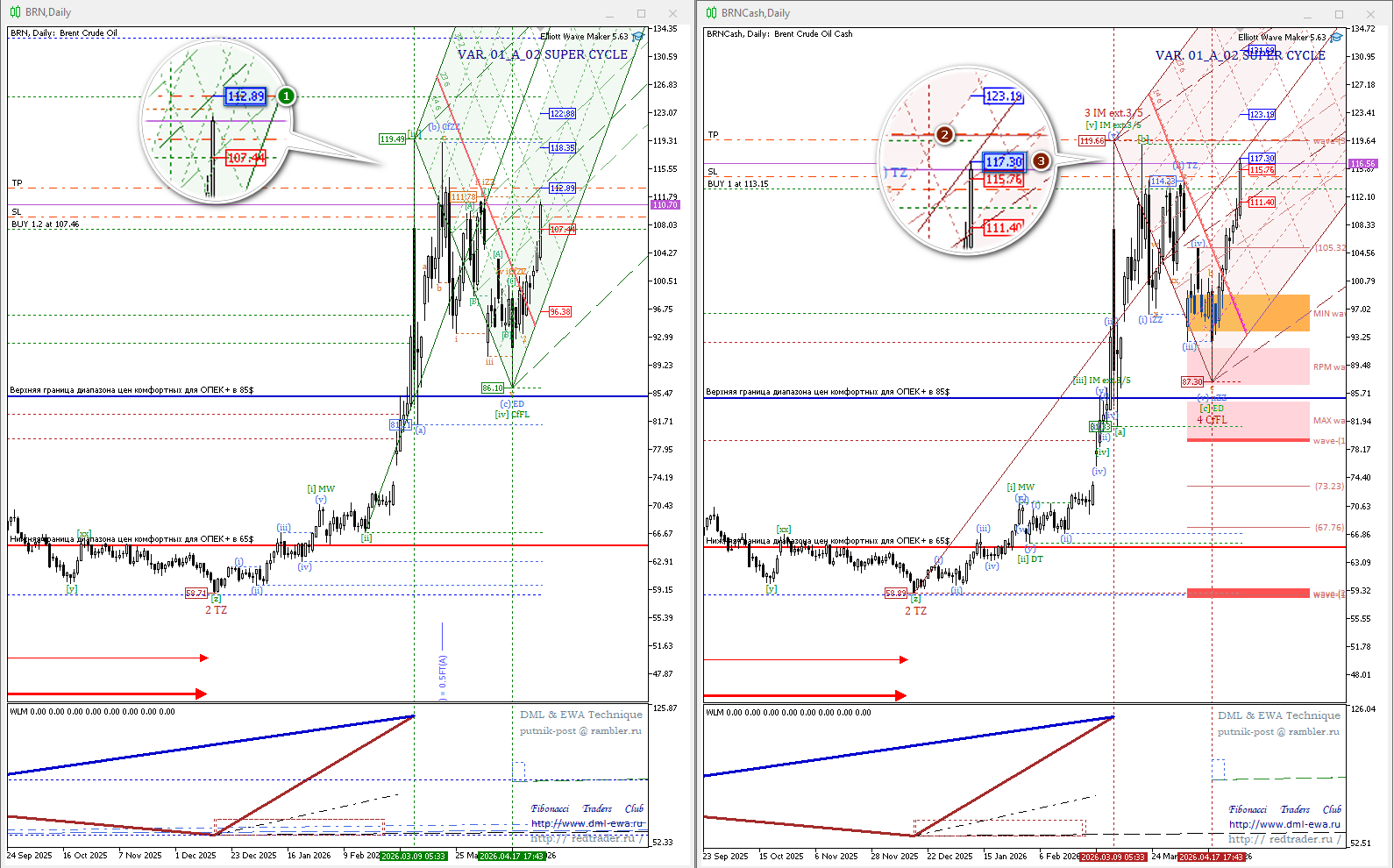Click the orange MIN wave zone rectangle
The image size is (1394, 868).
(x=1271, y=313)
